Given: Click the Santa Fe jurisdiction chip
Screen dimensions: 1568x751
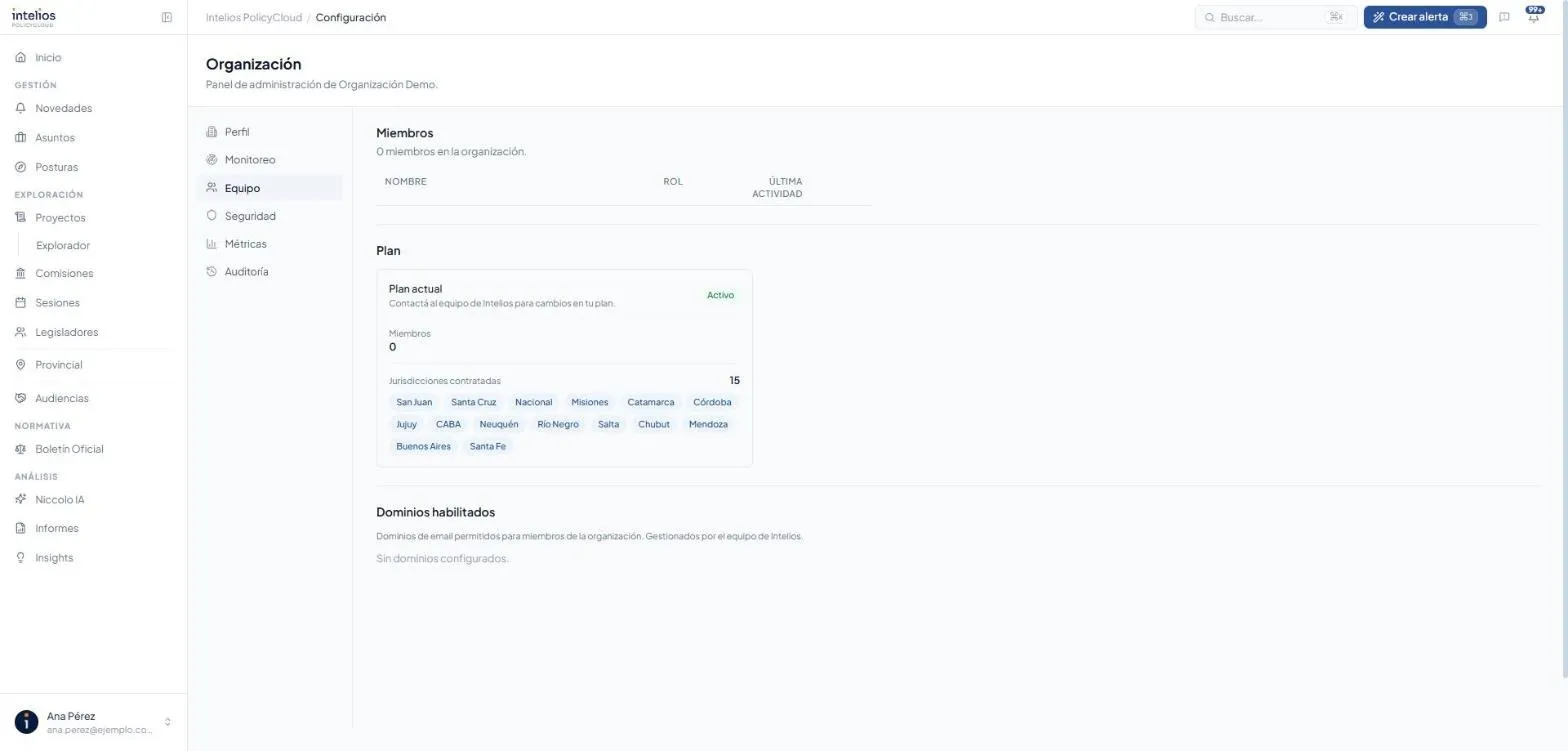Looking at the screenshot, I should [x=488, y=446].
